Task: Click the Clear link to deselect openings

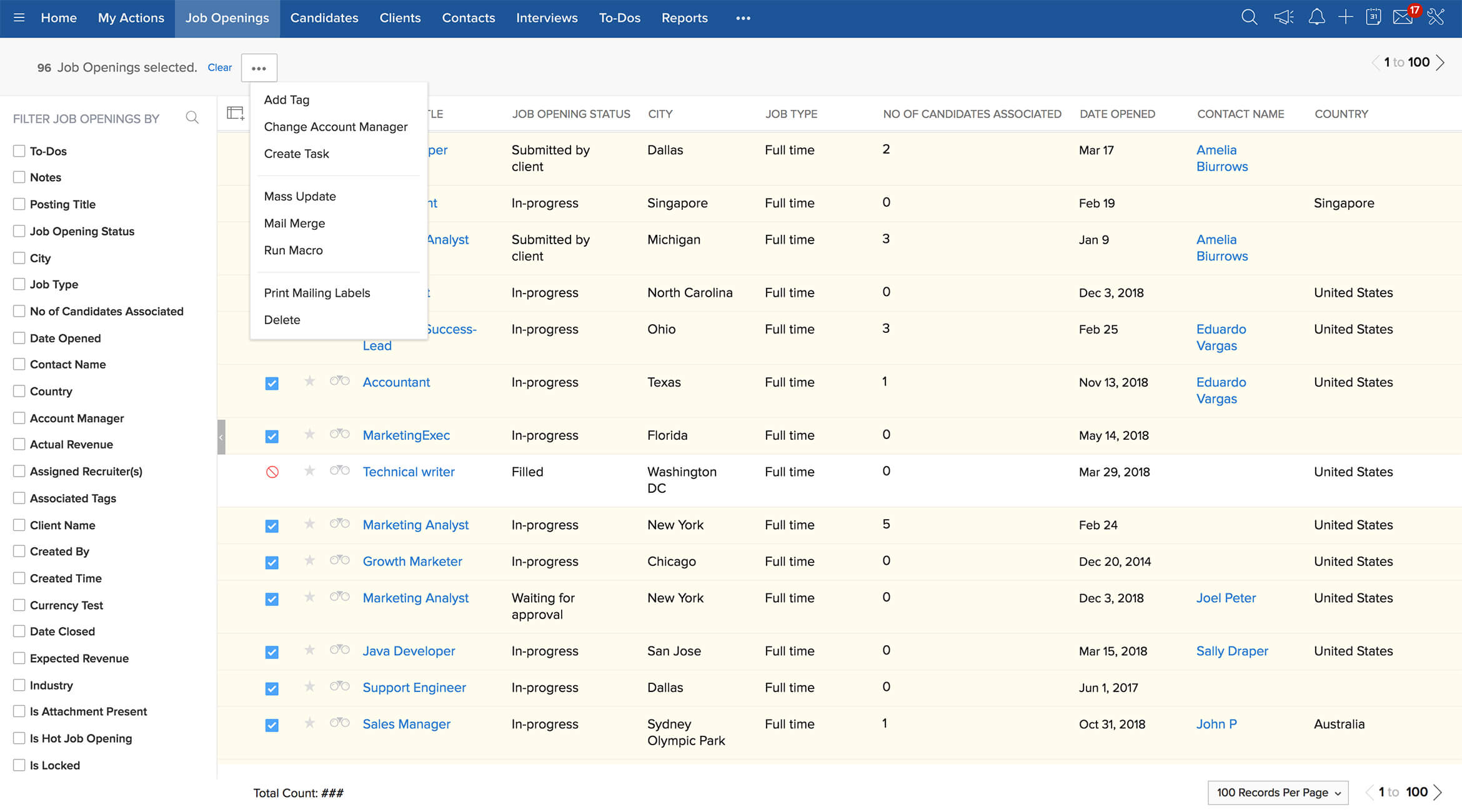Action: tap(219, 67)
